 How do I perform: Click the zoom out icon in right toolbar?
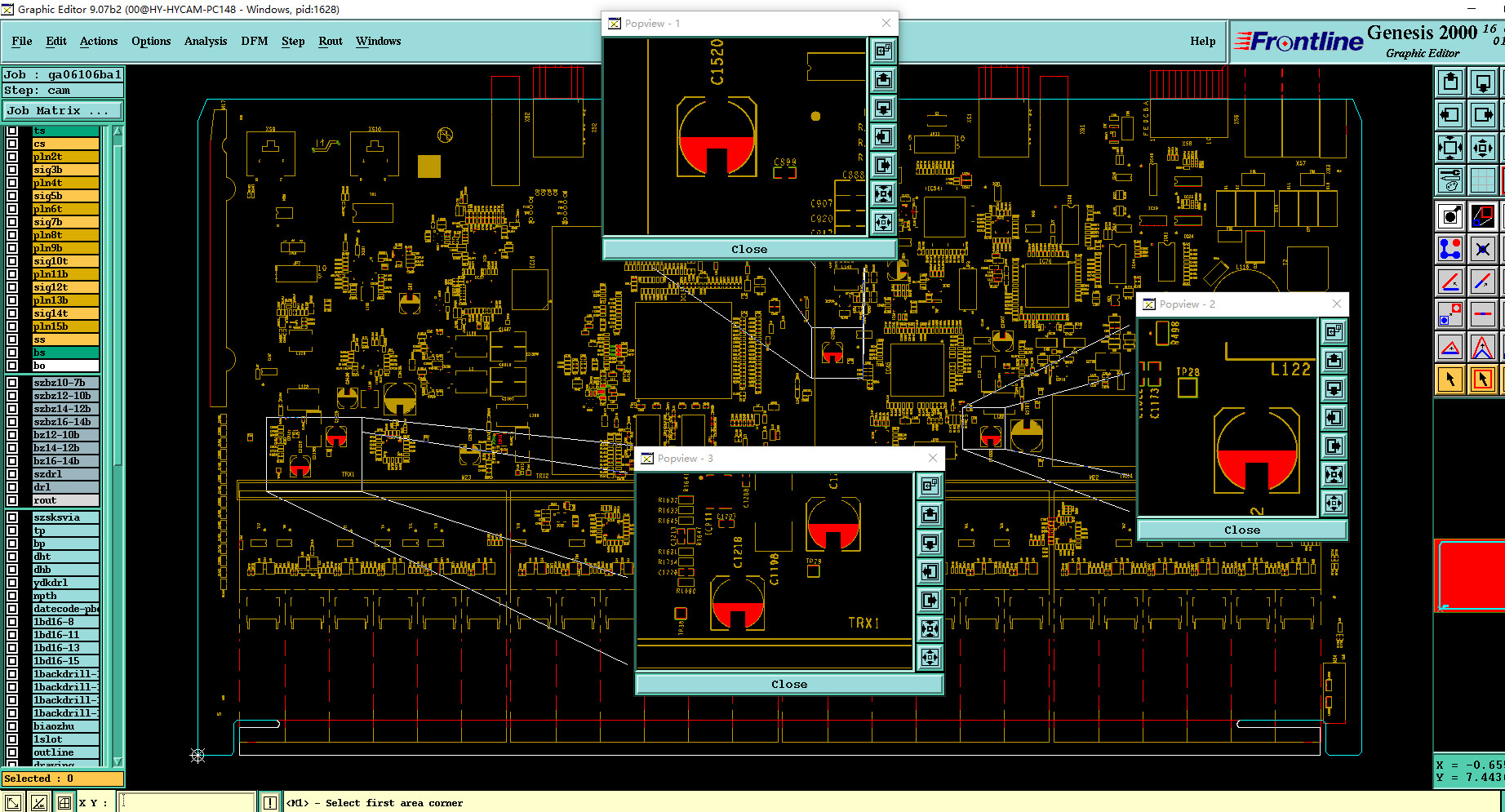[x=1483, y=148]
